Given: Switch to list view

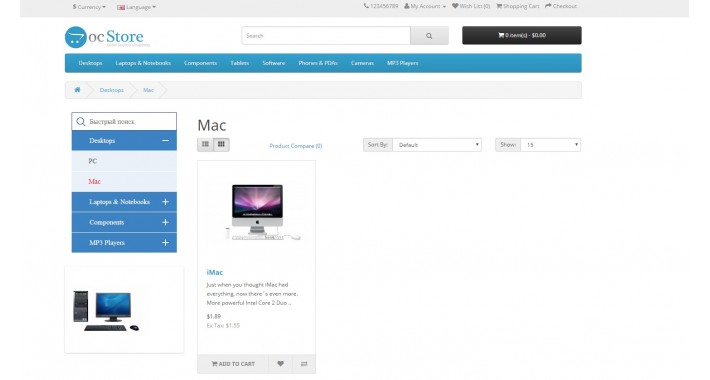Looking at the screenshot, I should (205, 144).
